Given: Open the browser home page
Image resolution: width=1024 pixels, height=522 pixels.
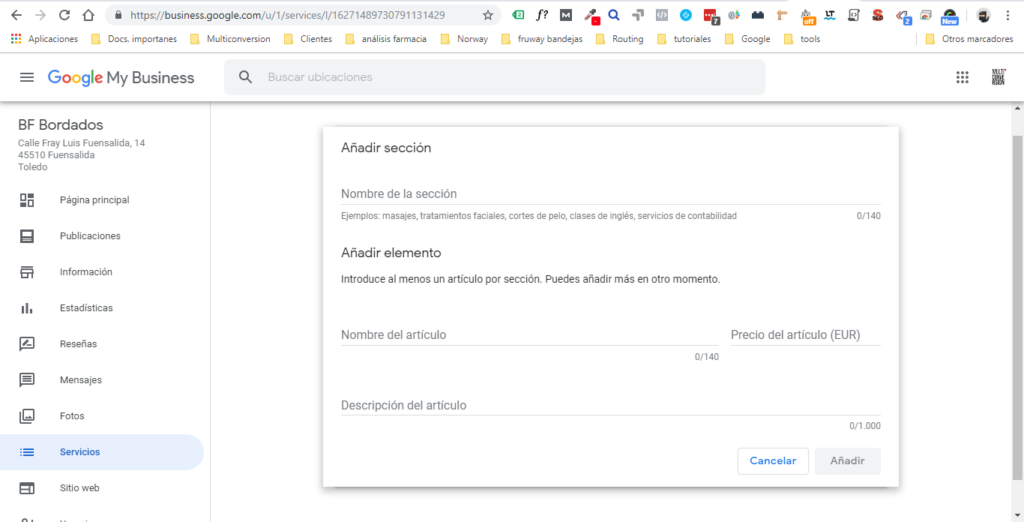Looking at the screenshot, I should point(88,15).
